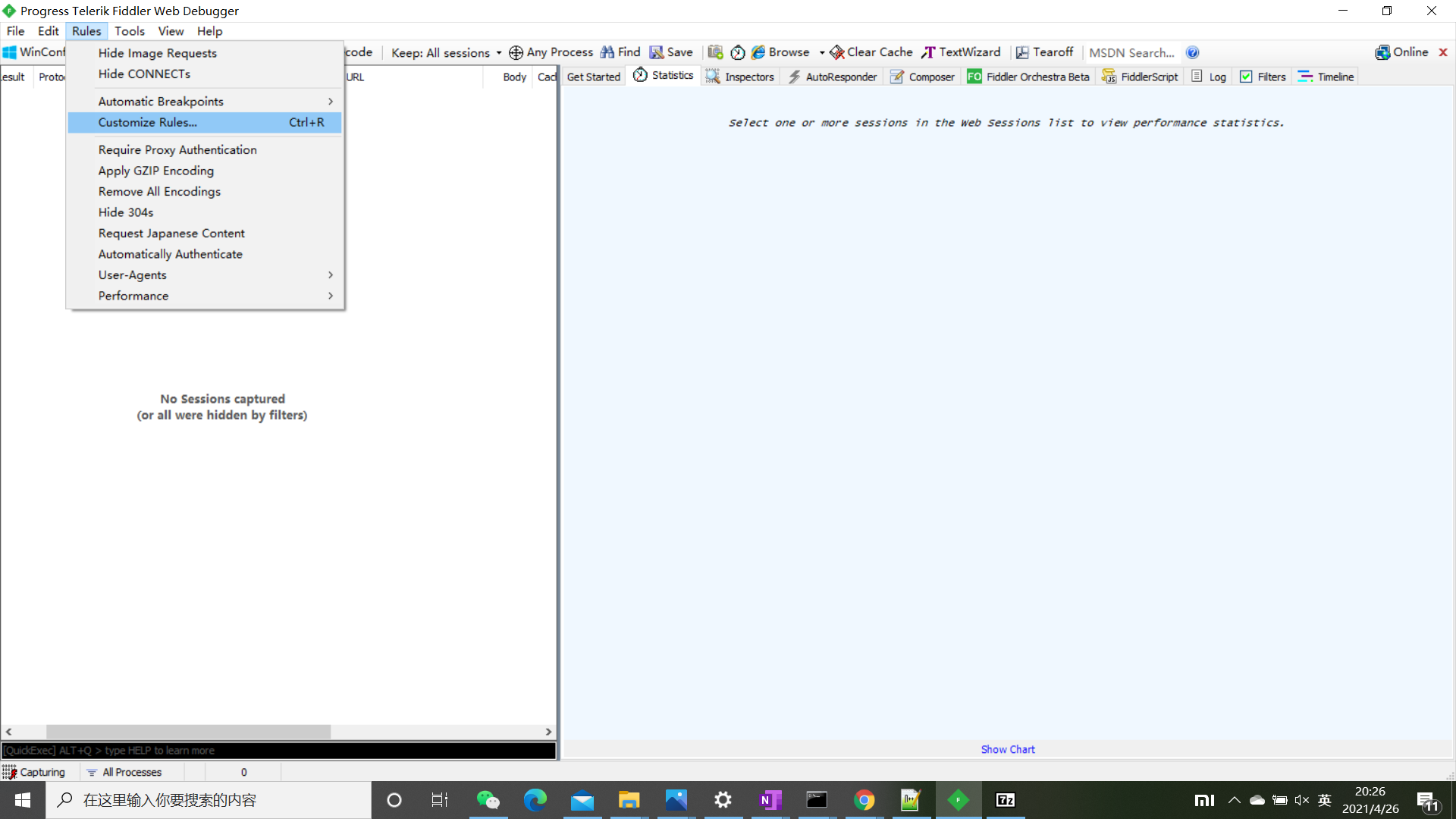Save sessions with the Save icon

(657, 52)
